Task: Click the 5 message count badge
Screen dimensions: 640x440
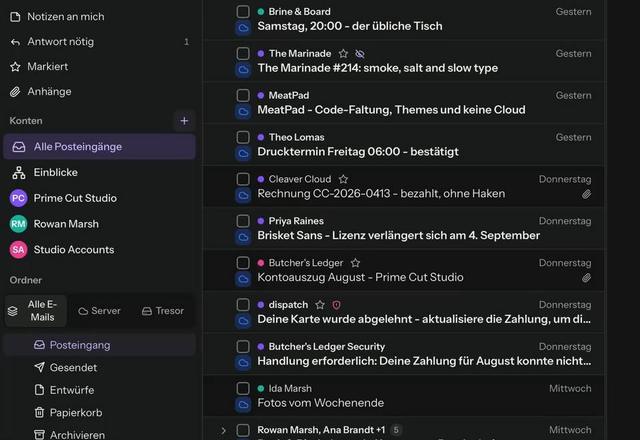Action: (396, 430)
